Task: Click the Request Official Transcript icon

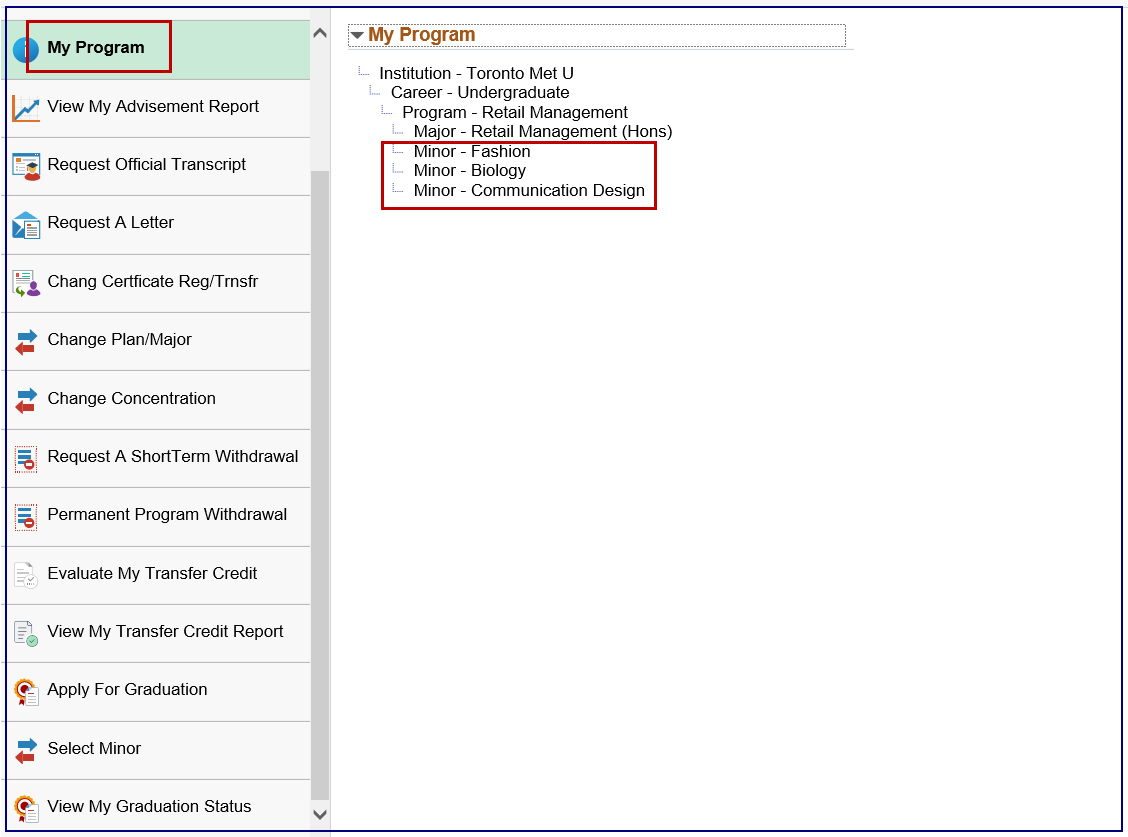Action: [x=26, y=166]
